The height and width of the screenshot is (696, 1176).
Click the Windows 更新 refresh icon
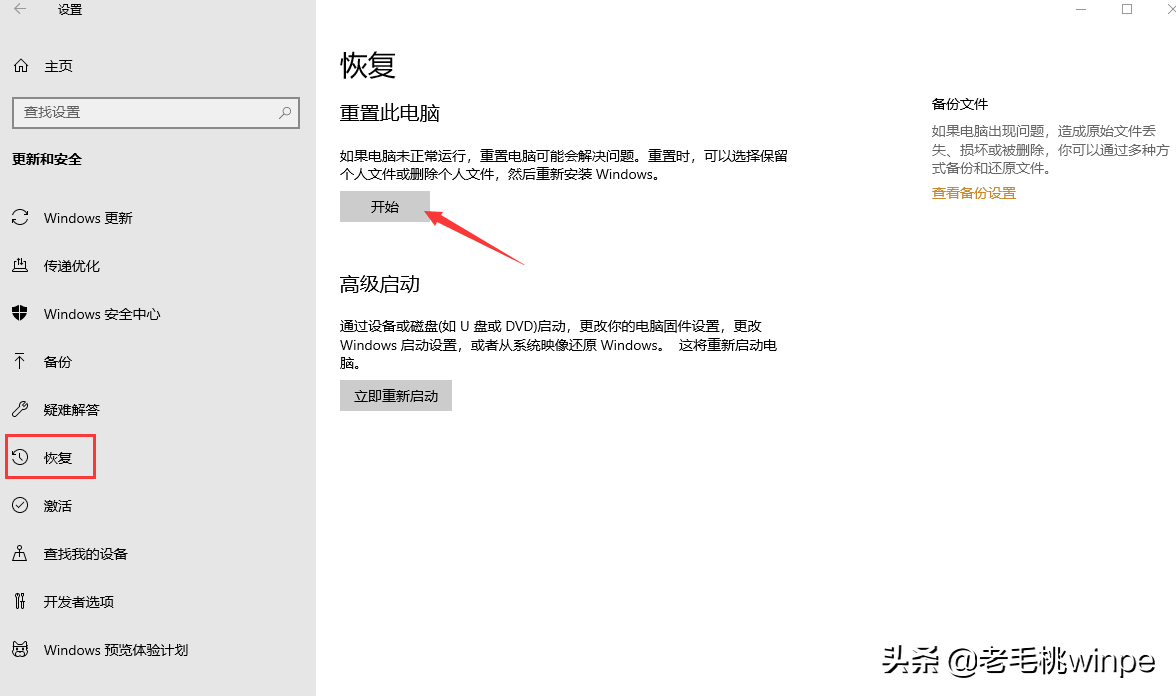click(x=20, y=218)
